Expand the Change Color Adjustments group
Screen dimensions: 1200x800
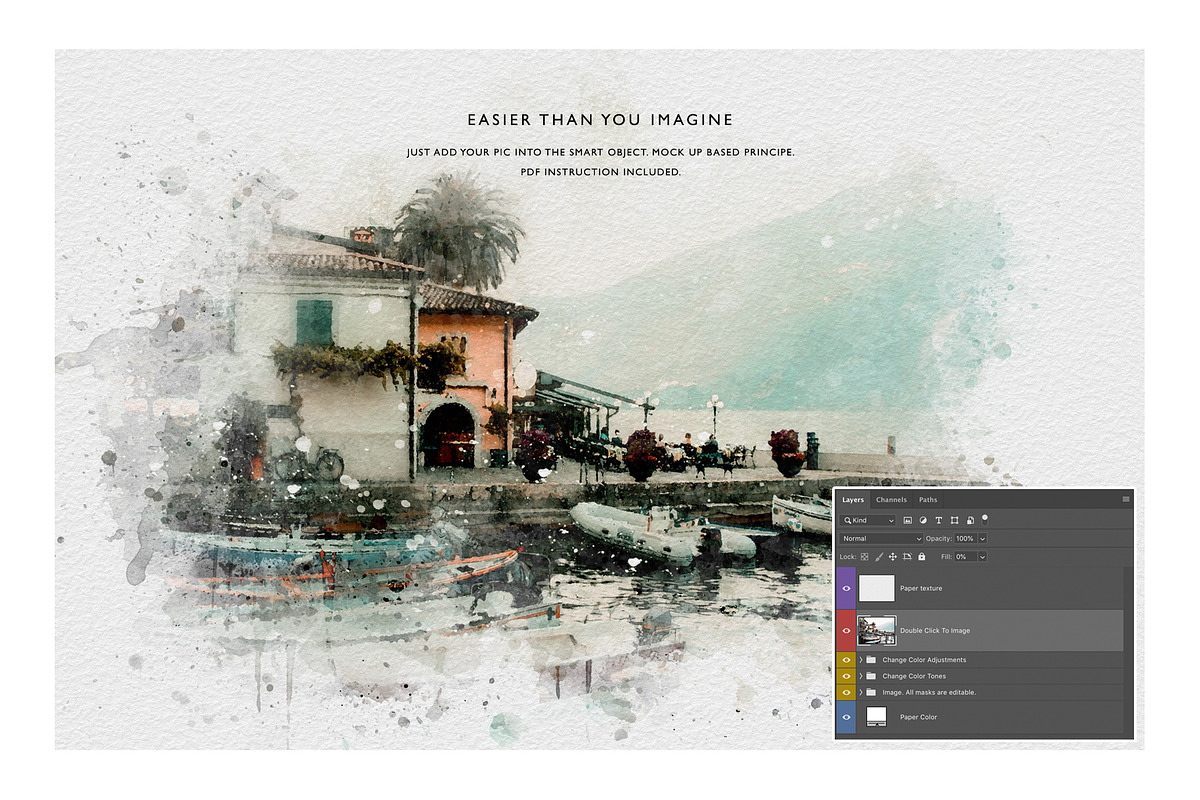pos(860,660)
